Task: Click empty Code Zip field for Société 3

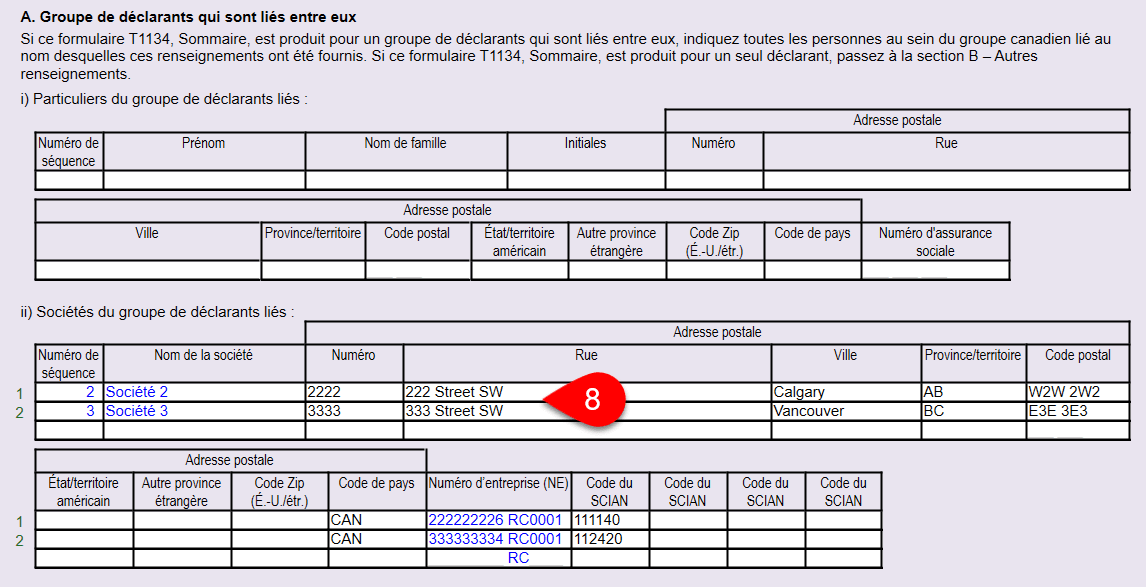Action: click(280, 539)
